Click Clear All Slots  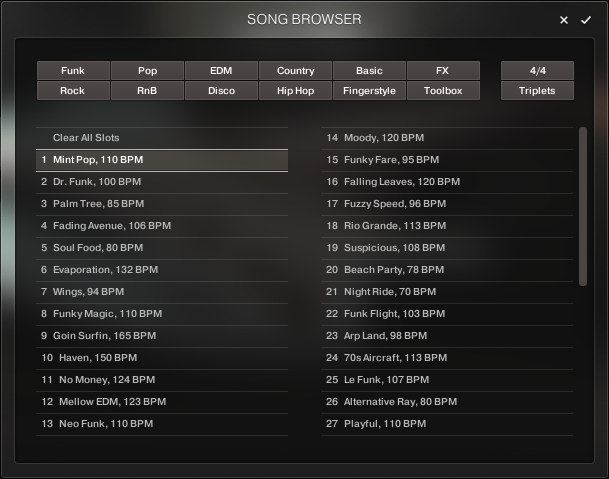click(x=162, y=138)
